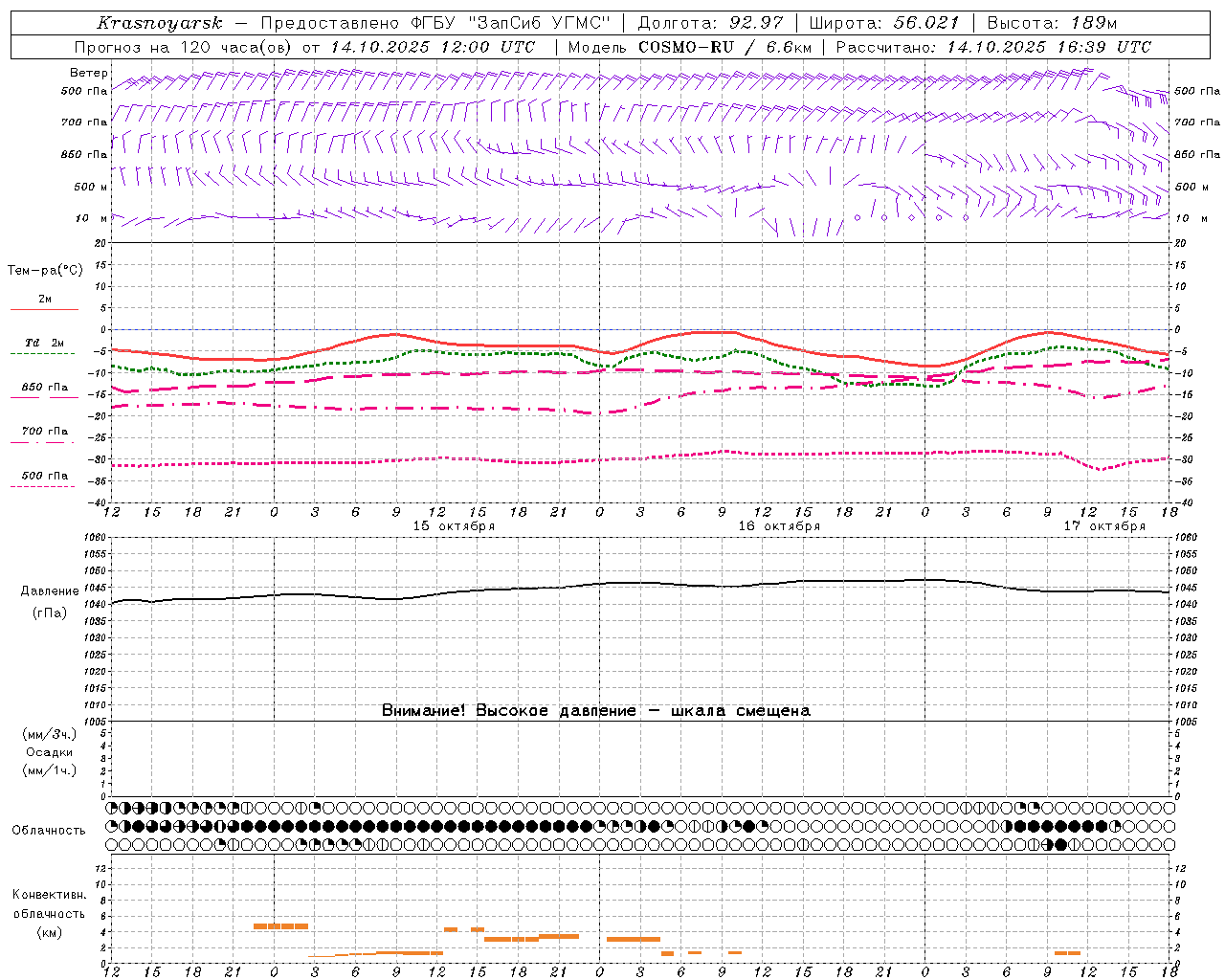Viewport: 1225px width, 980px height.
Task: Click 'Внимание! Высокое давление — шкала смещена' warning
Action: coord(596,710)
